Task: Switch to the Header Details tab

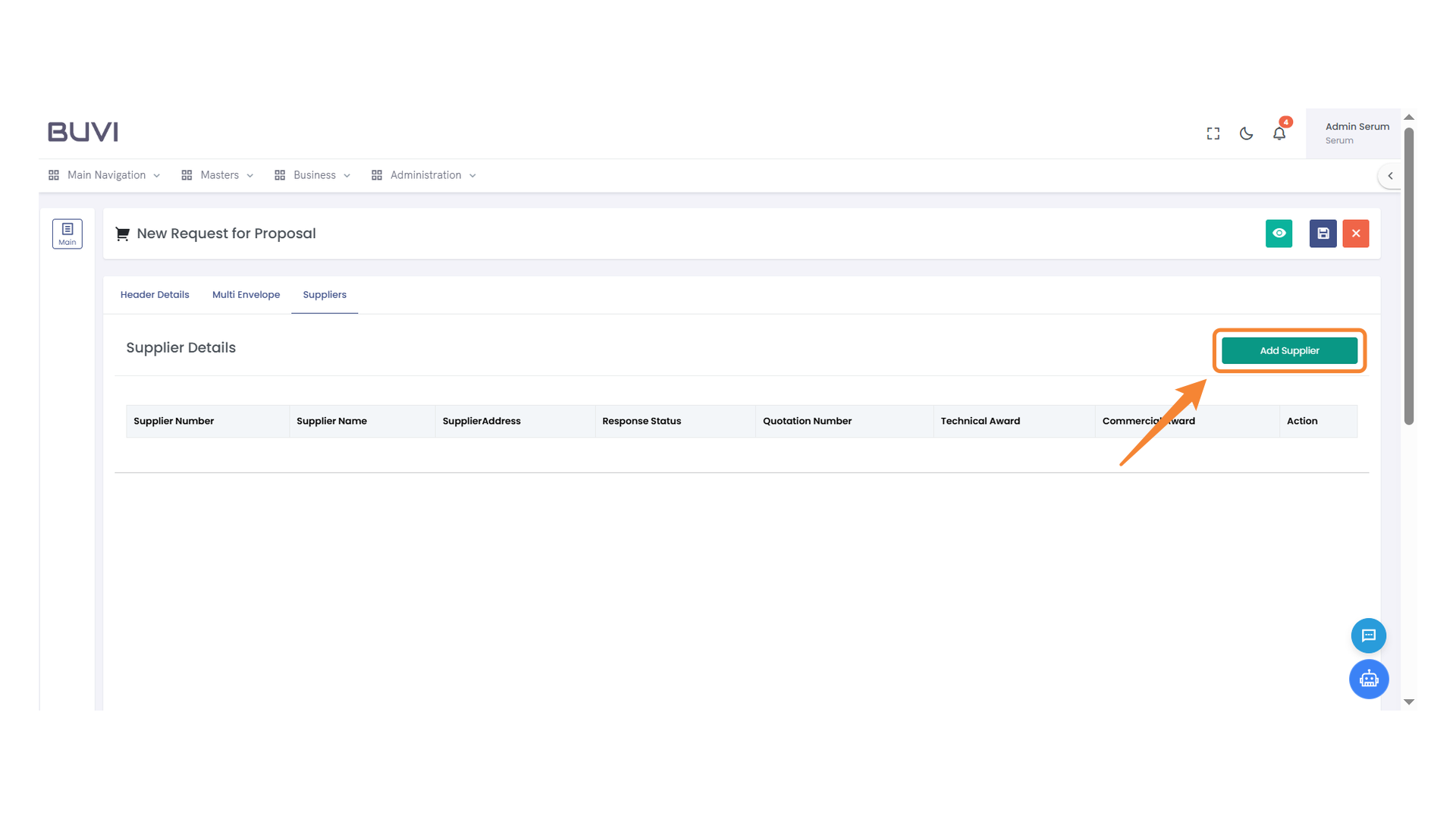Action: 155,295
